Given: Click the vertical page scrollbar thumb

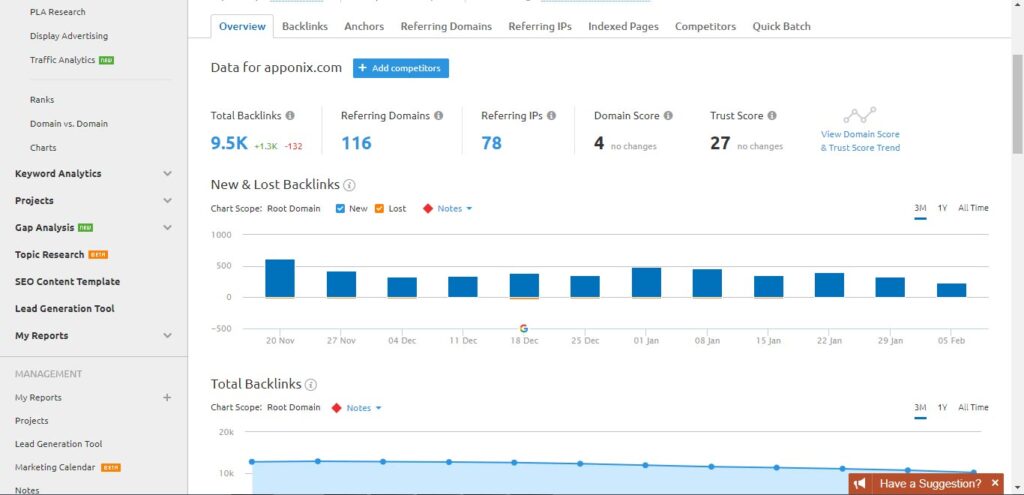Looking at the screenshot, I should 1017,104.
